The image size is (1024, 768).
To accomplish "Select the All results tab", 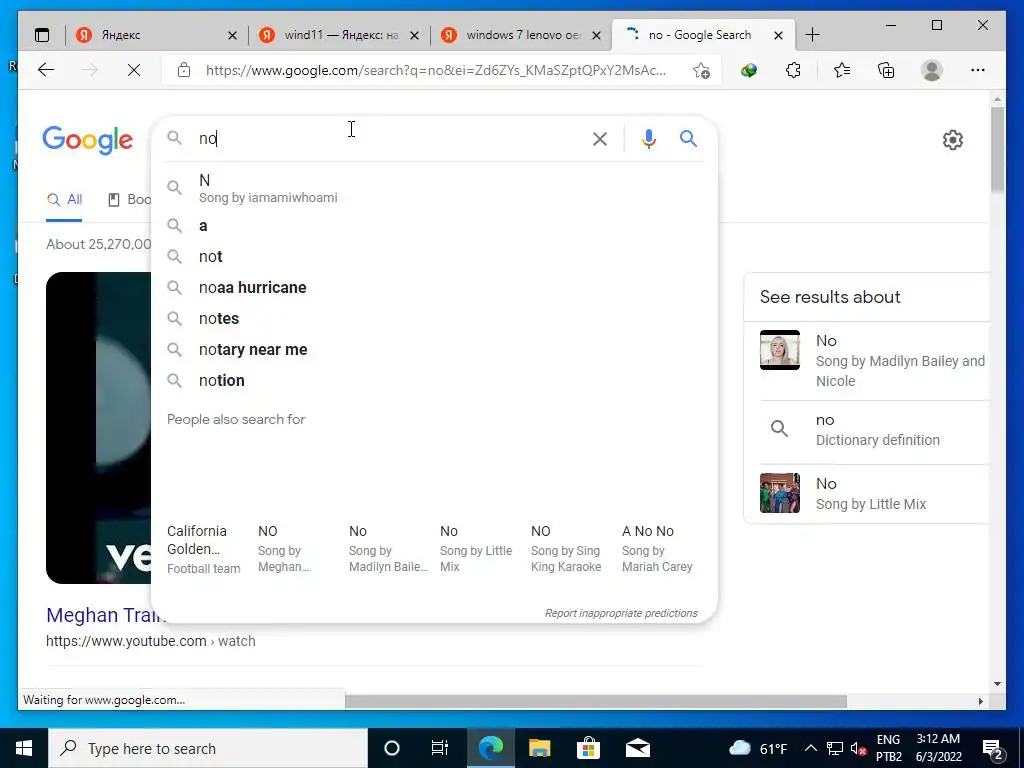I will tap(65, 200).
